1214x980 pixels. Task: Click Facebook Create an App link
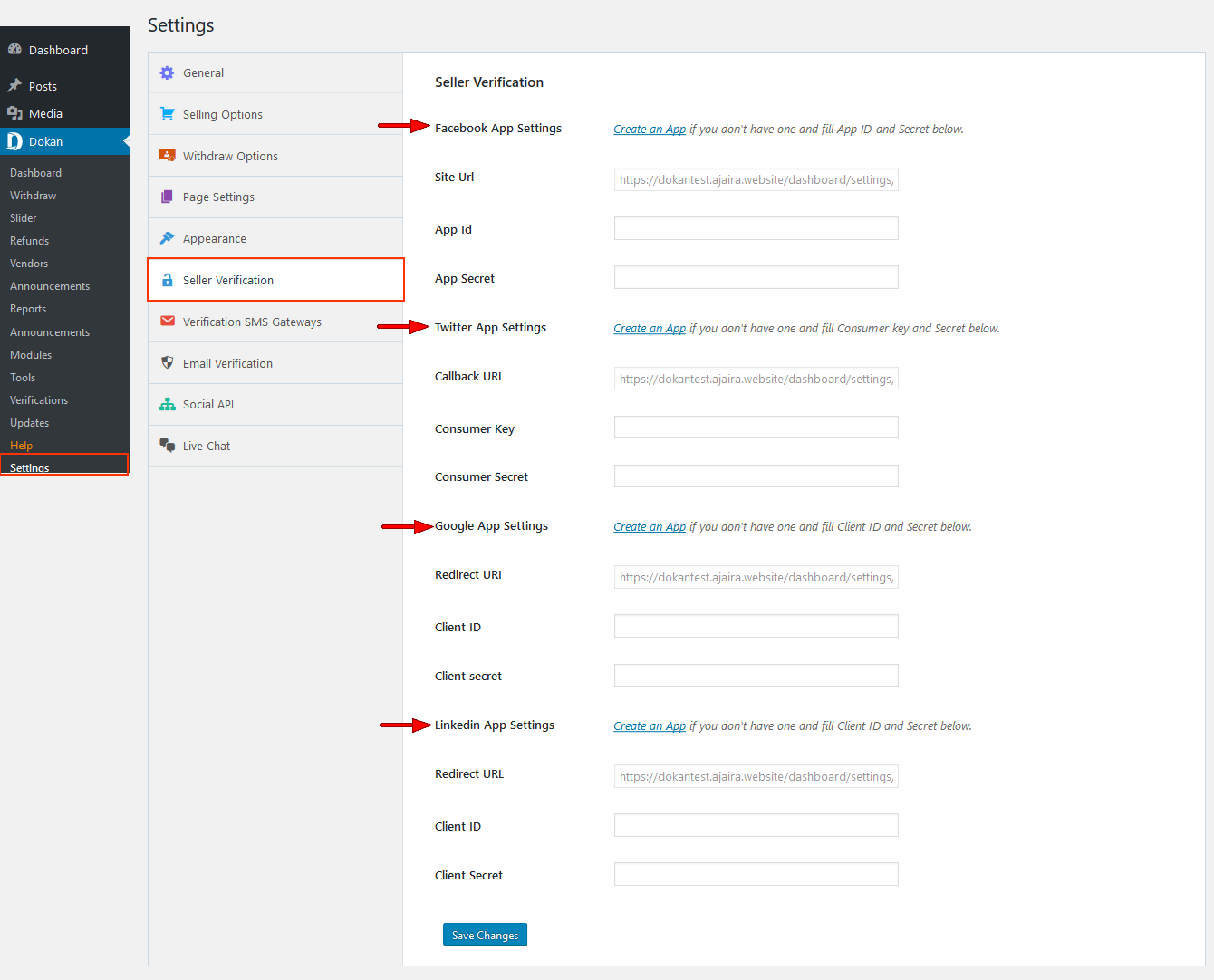[x=650, y=130]
